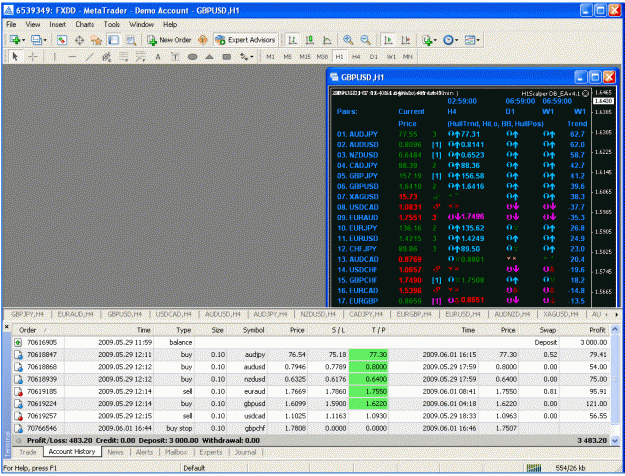Switch to the Trade tab
The height and width of the screenshot is (476, 625).
coord(28,452)
